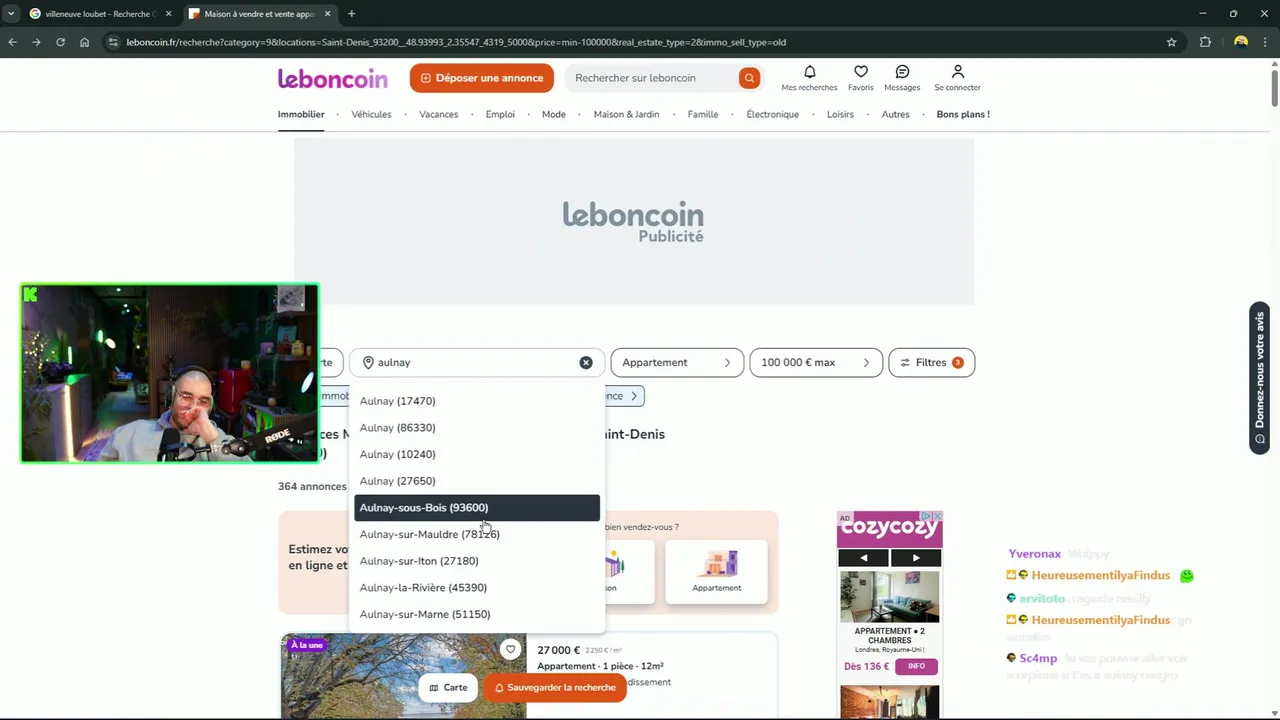Click INFO button in cozycozy ad

pos(916,666)
